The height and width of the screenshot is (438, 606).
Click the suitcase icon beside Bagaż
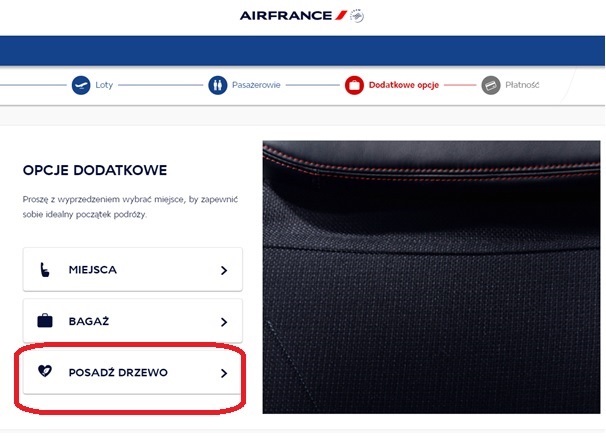(x=45, y=322)
